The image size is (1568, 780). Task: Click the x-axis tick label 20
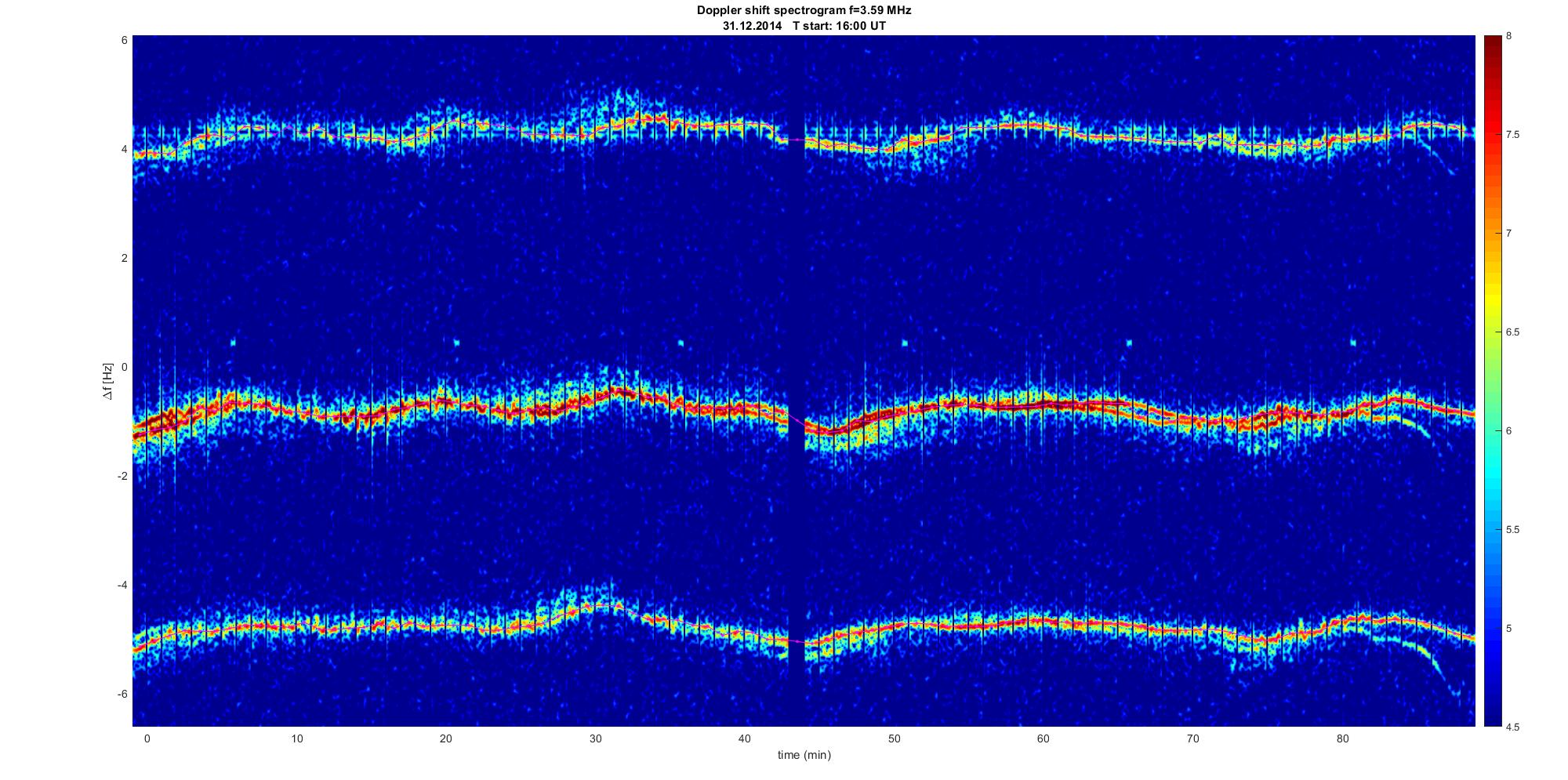445,739
